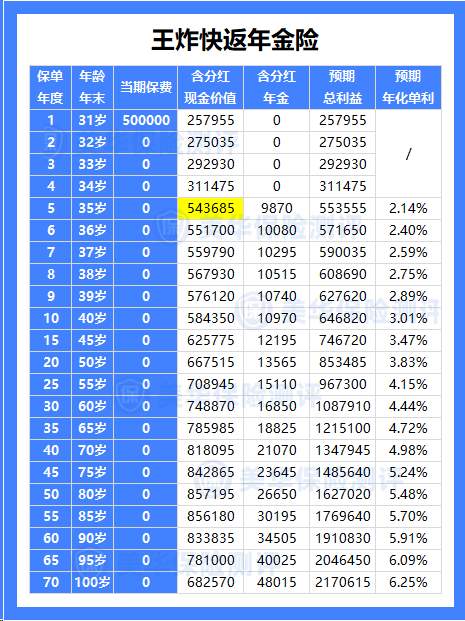This screenshot has height=621, width=465.
Task: Click the 当期保费 column header
Action: coord(145,87)
